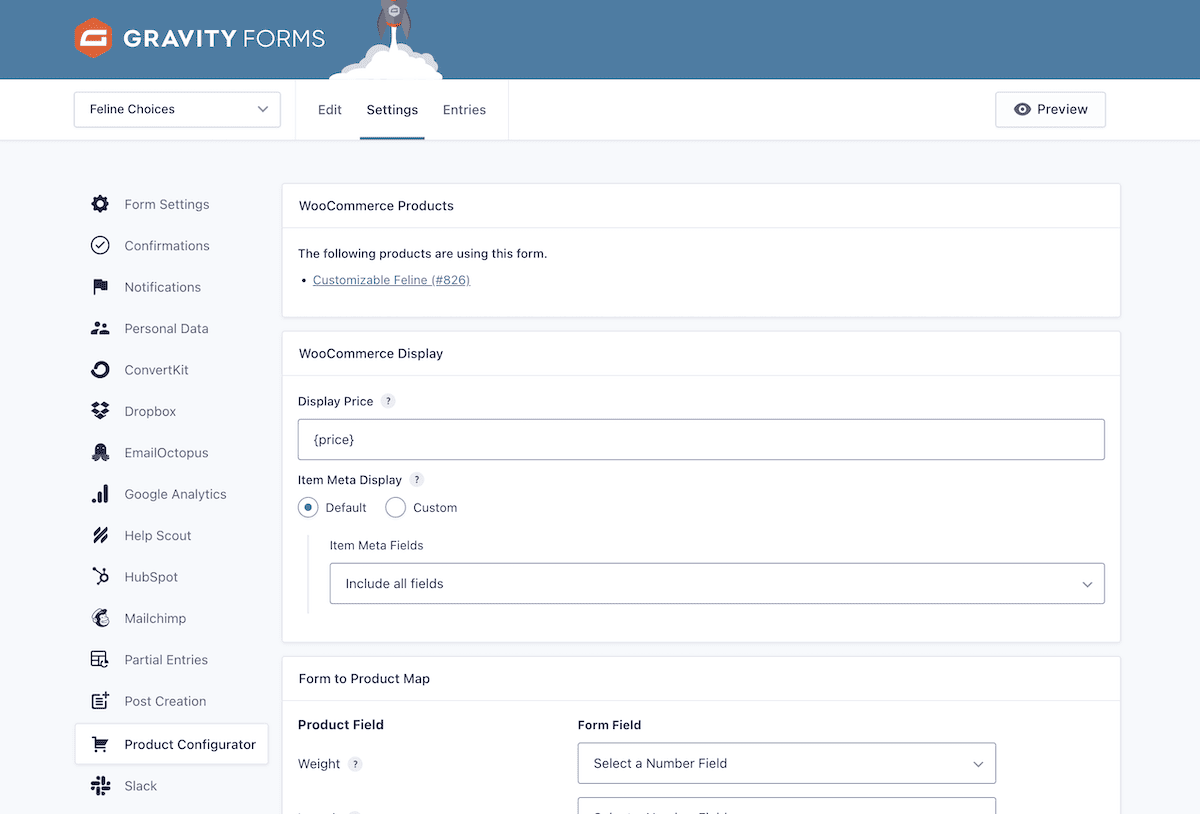Click the Notifications flag icon
1200x814 pixels.
[x=100, y=287]
